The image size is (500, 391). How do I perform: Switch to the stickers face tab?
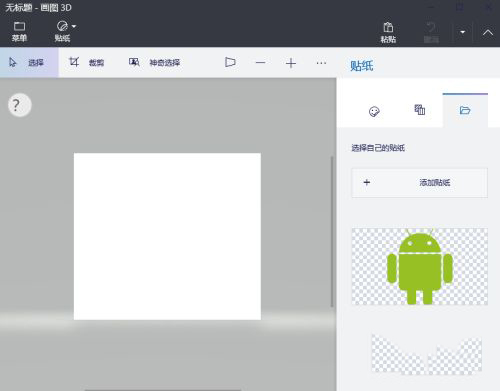[x=374, y=111]
